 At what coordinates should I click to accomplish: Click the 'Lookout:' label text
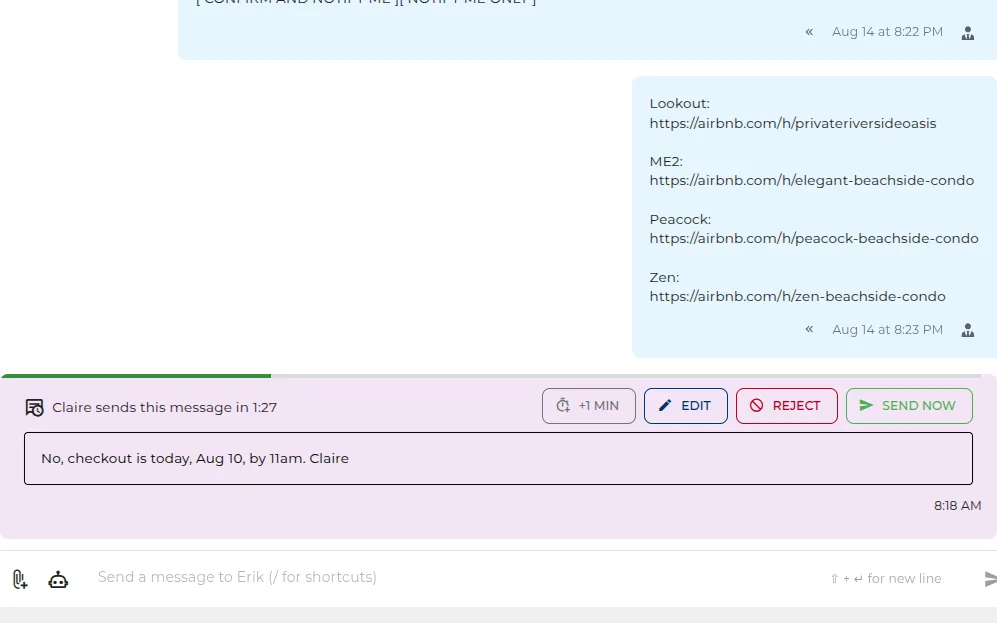(679, 104)
